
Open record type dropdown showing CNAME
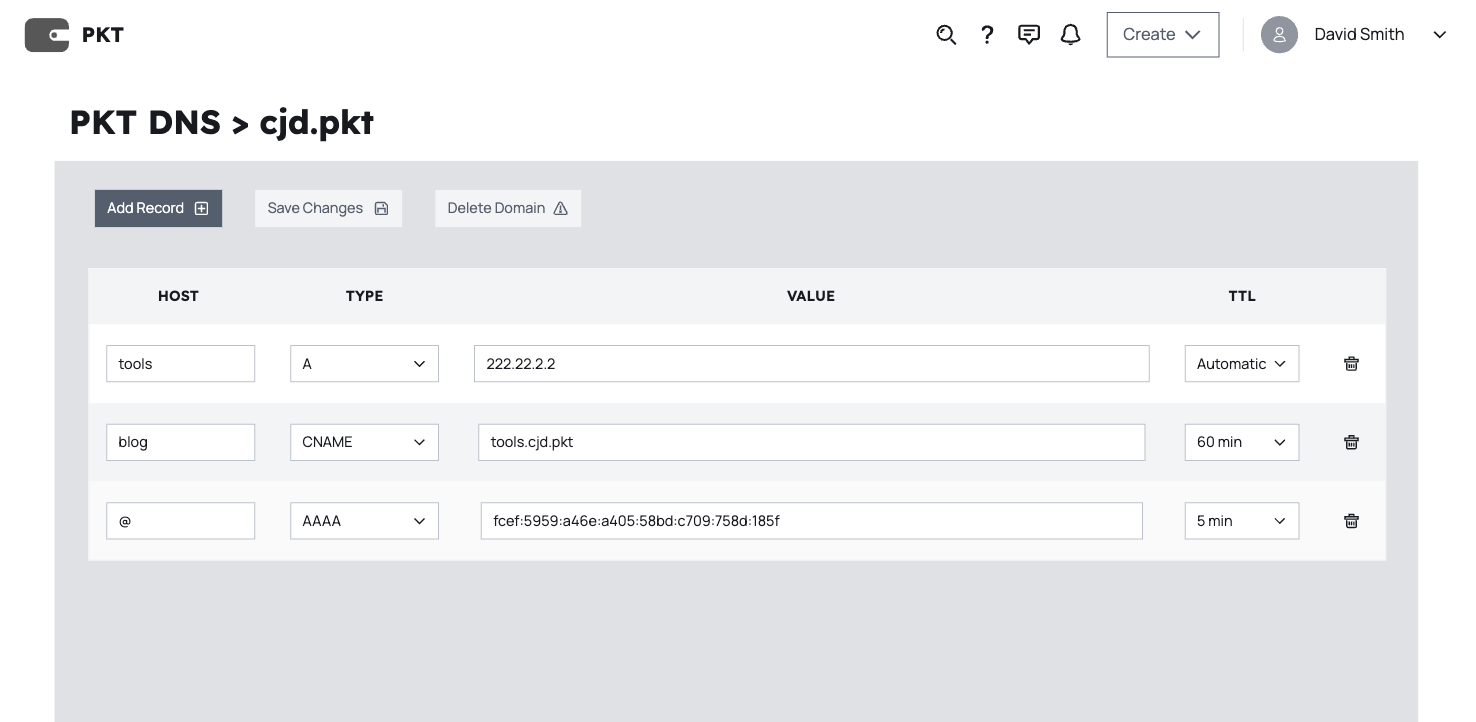364,442
